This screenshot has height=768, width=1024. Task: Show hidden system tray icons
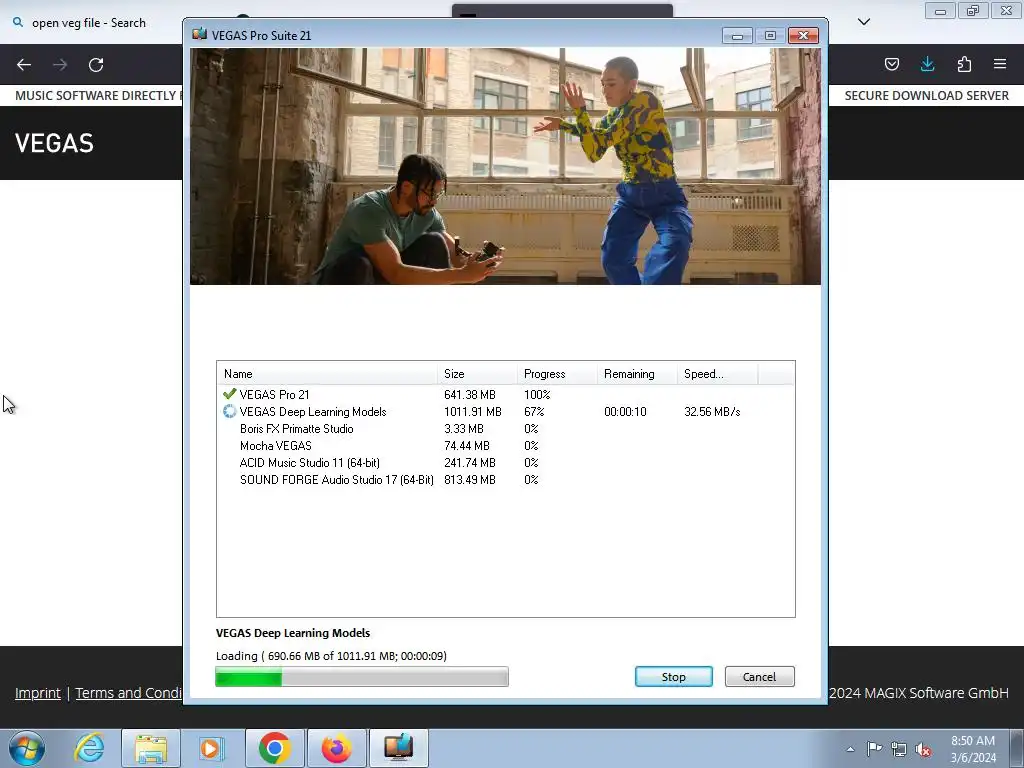[x=850, y=749]
